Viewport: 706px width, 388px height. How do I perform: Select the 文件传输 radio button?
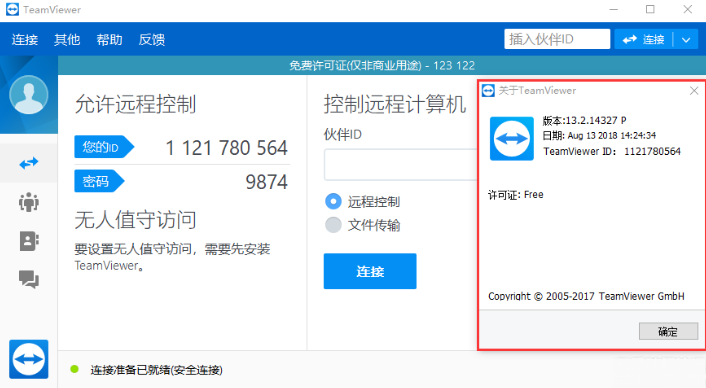(x=333, y=225)
